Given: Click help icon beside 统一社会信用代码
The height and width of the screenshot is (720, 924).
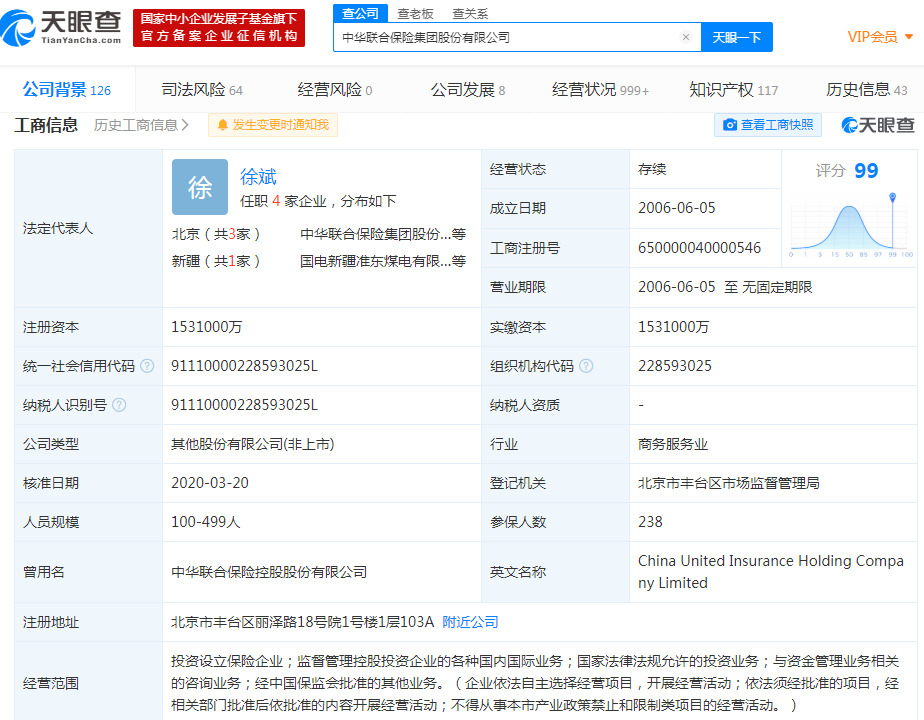Looking at the screenshot, I should click(x=147, y=366).
